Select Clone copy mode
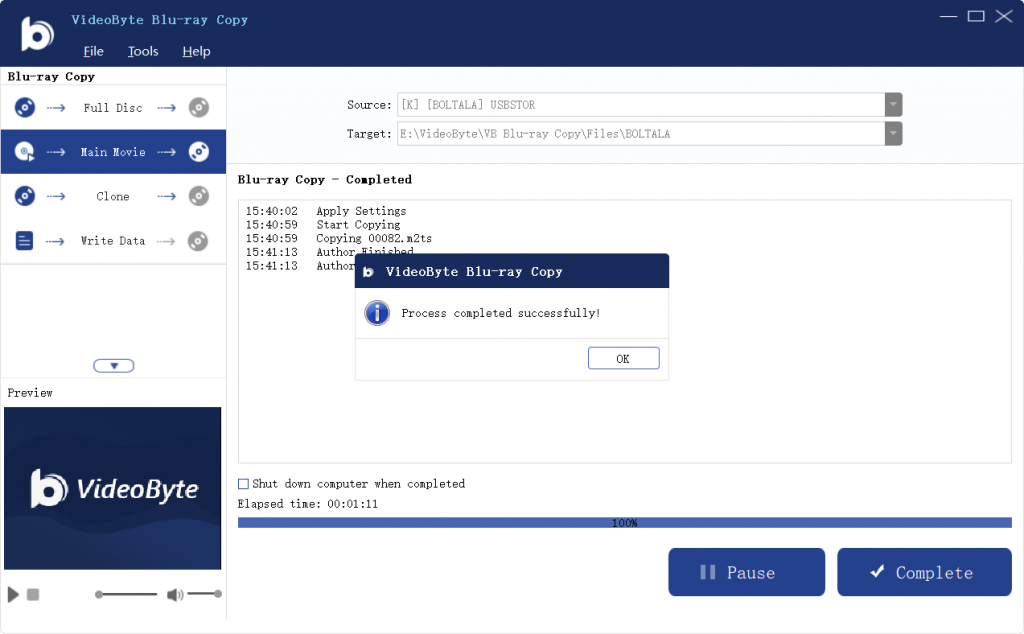Screen dimensions: 1024x634 click(113, 197)
